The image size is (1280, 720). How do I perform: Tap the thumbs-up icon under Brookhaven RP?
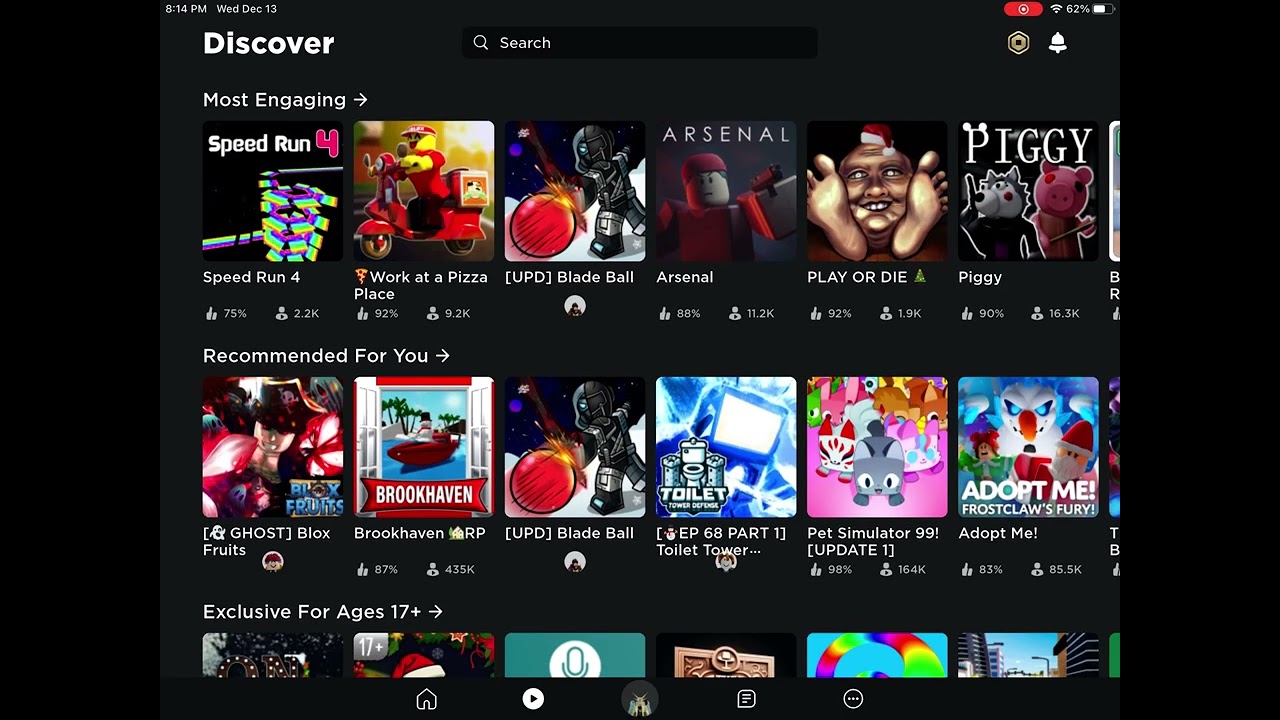coord(362,569)
